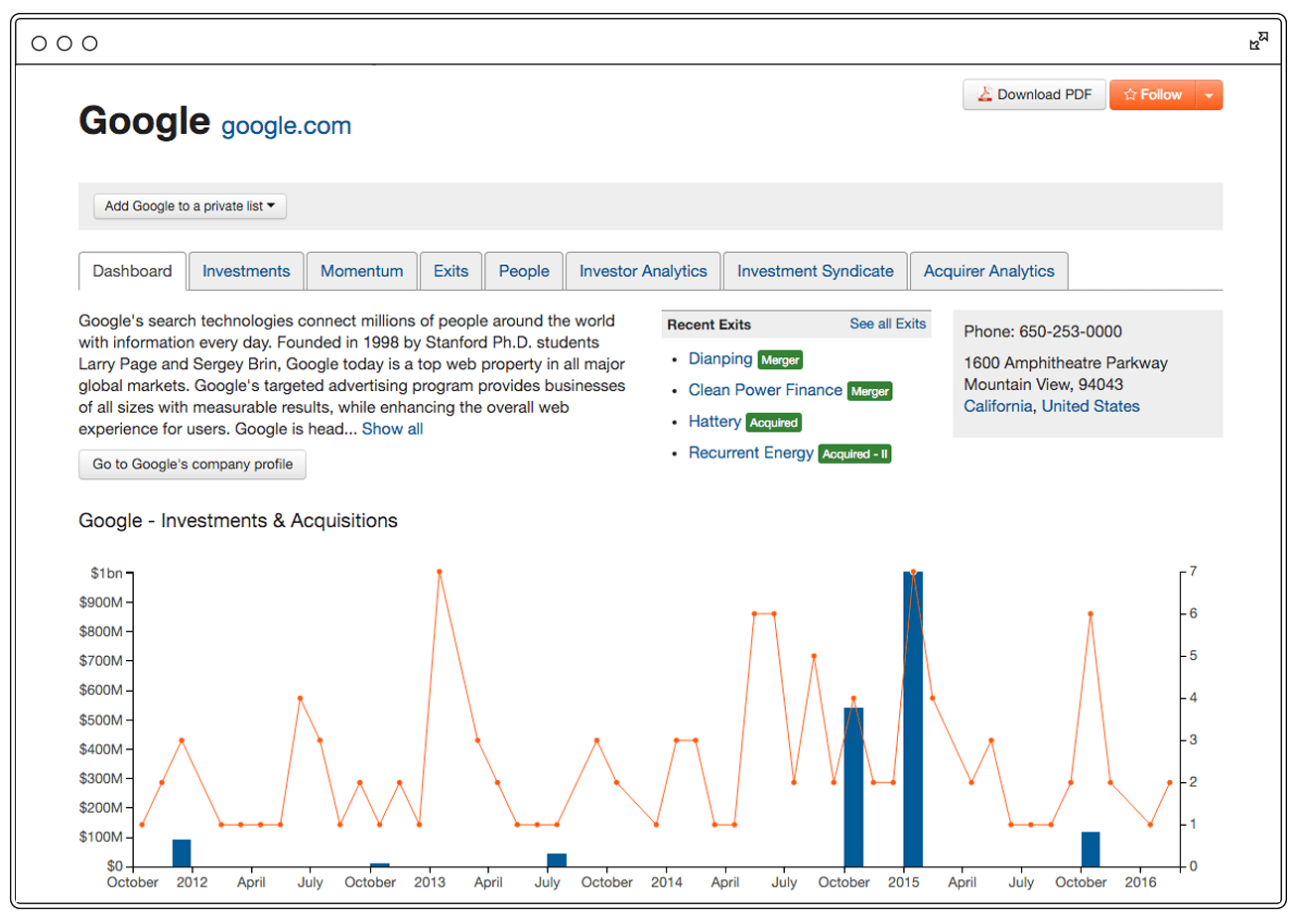Click the blue bar at October 2014
The height and width of the screenshot is (924, 1290).
[x=853, y=787]
